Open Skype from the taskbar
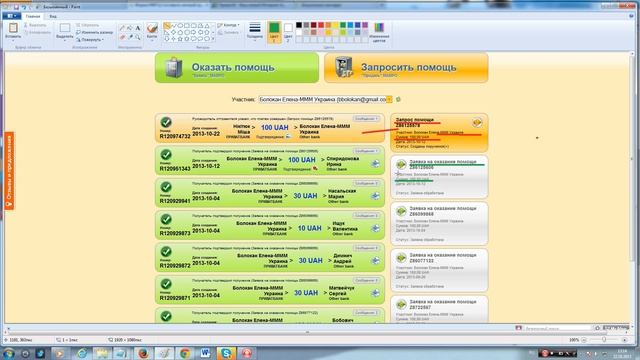The image size is (640, 360). [226, 353]
